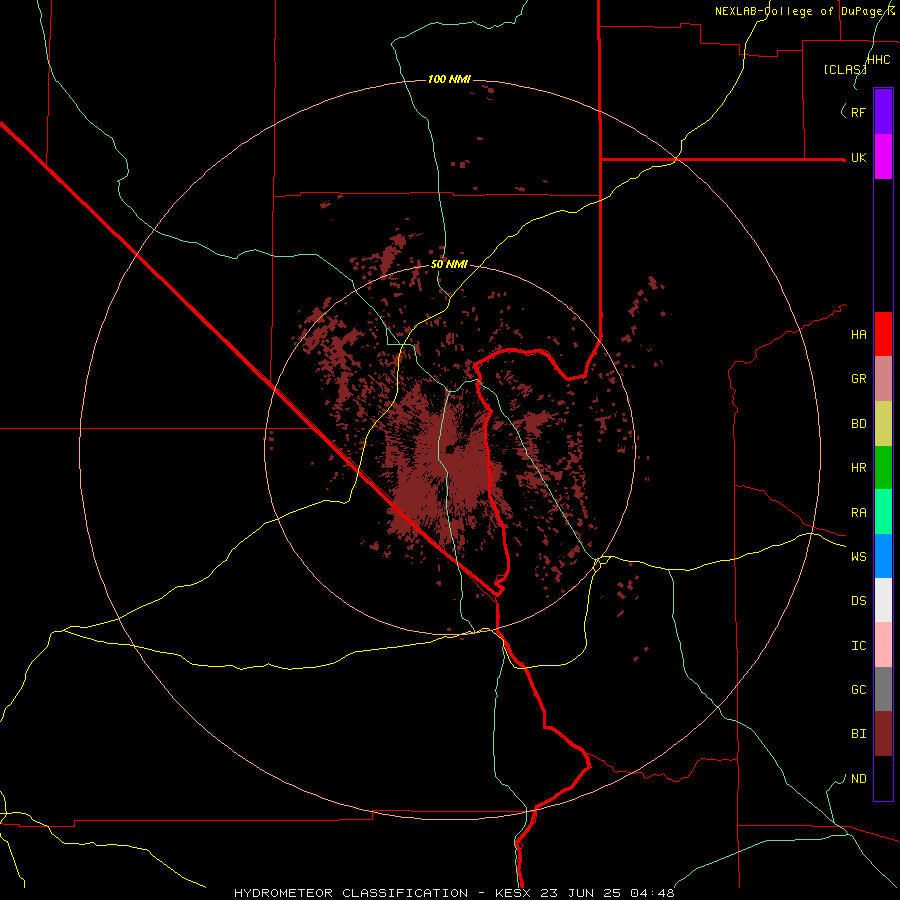Click the DS white color swatch

[x=883, y=600]
